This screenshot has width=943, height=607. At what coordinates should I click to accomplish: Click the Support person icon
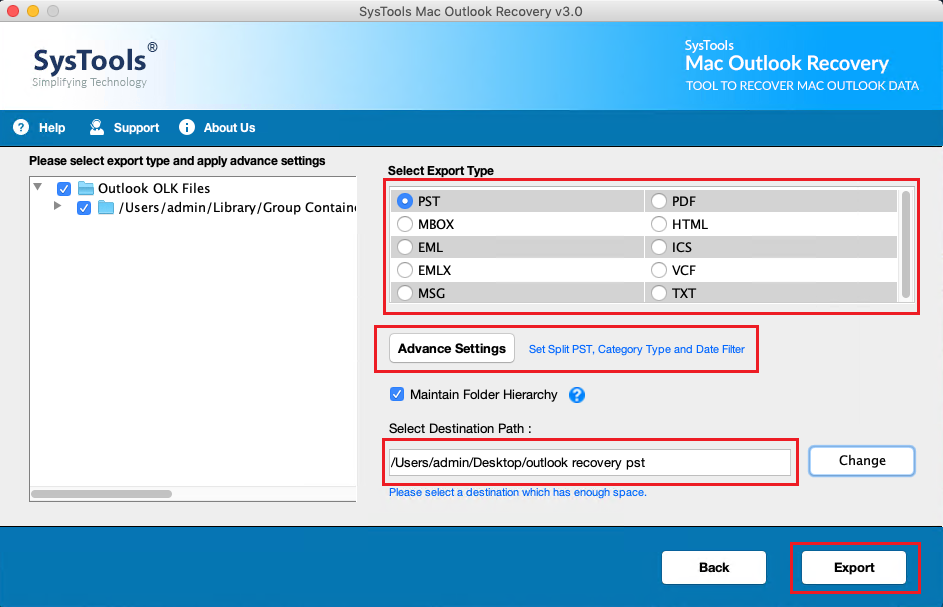[97, 127]
